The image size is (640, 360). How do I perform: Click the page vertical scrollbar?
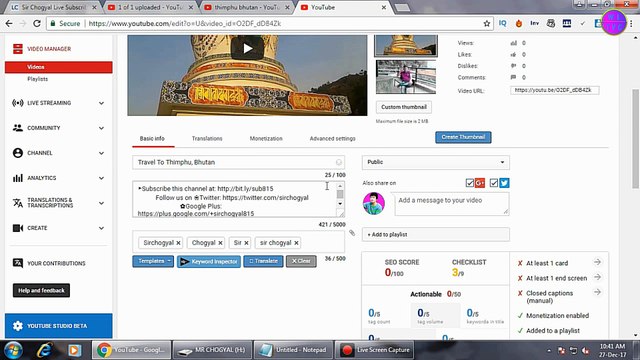(x=636, y=139)
